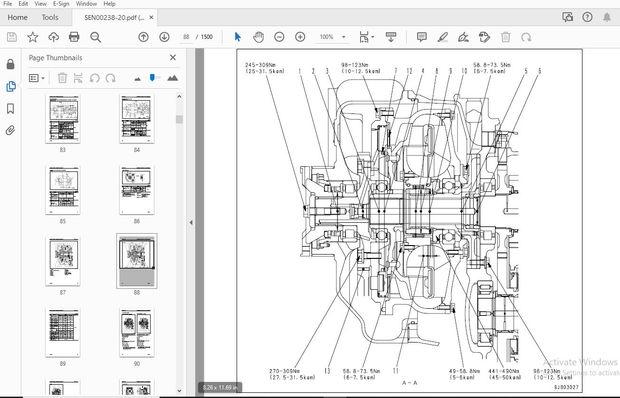Choose the selection arrow tool
620x398 pixels.
click(x=237, y=37)
